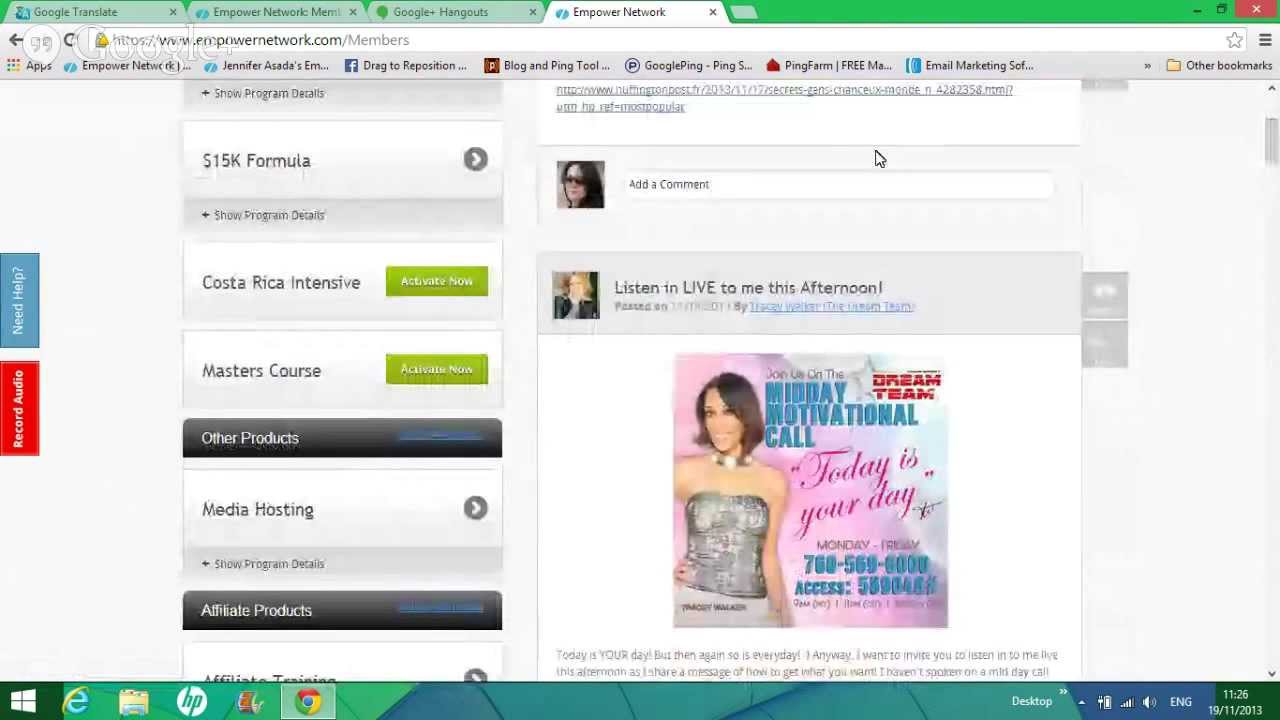Open the 'Record Audio' side tab
1280x720 pixels.
coord(19,408)
